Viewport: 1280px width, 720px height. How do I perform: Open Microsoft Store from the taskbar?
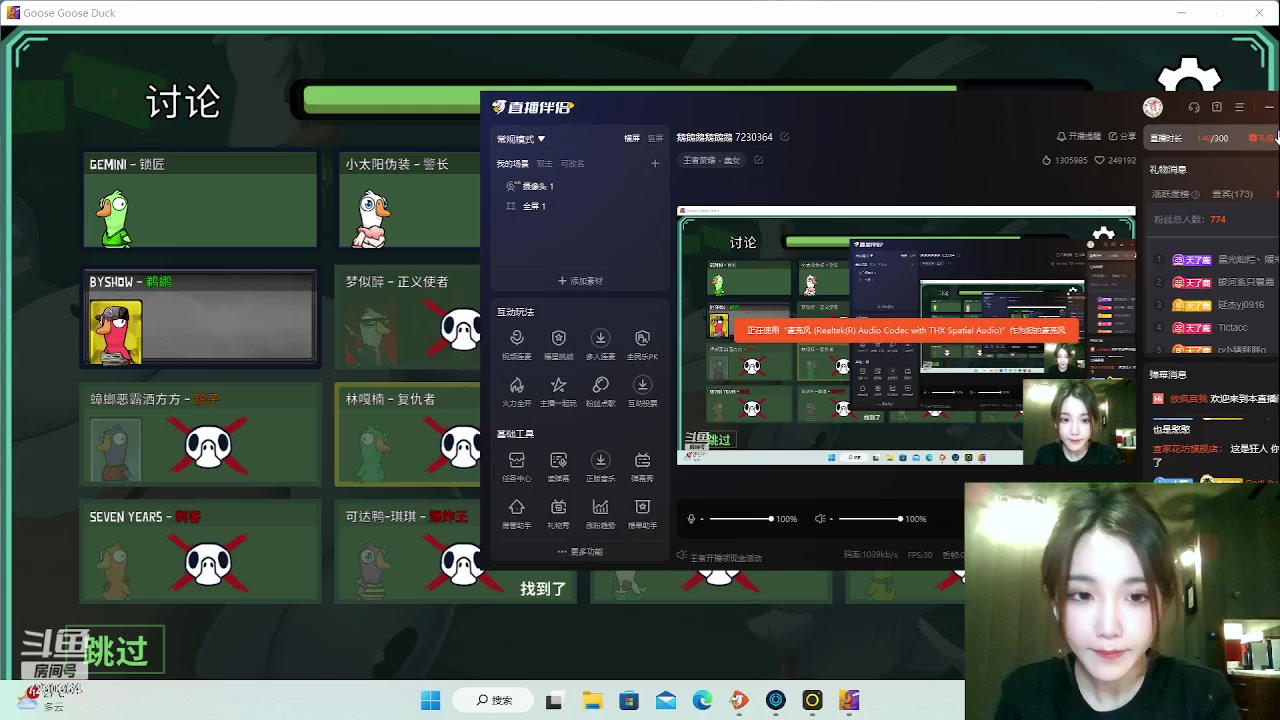click(x=629, y=701)
